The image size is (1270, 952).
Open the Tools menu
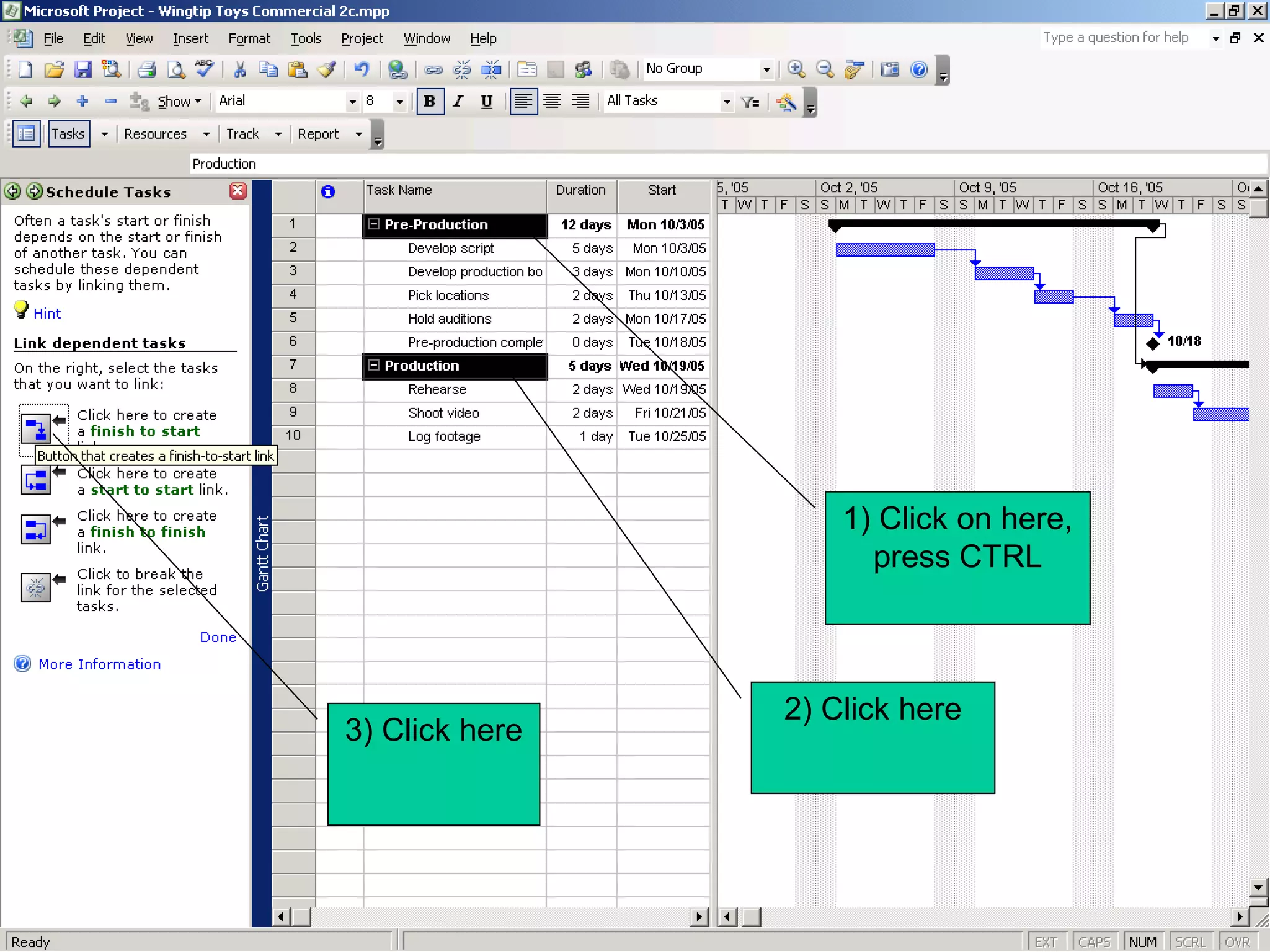pos(306,38)
